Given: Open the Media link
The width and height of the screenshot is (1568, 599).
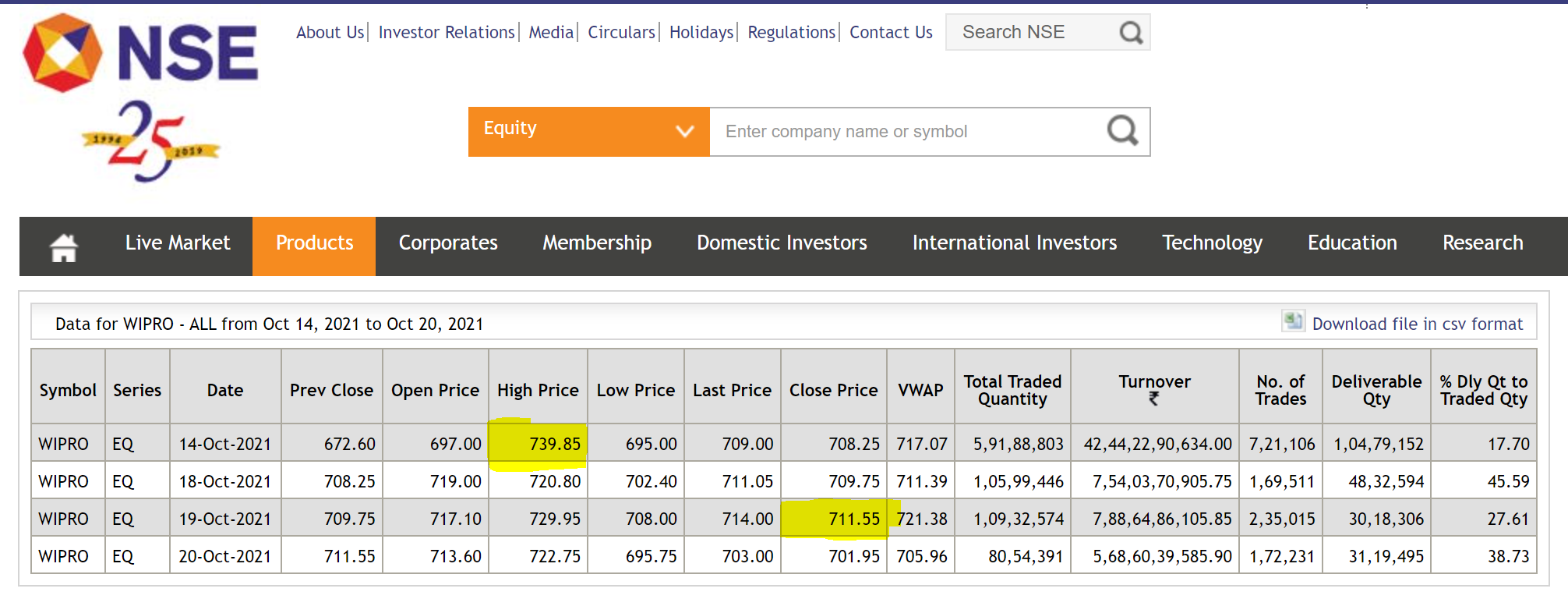Looking at the screenshot, I should (551, 33).
